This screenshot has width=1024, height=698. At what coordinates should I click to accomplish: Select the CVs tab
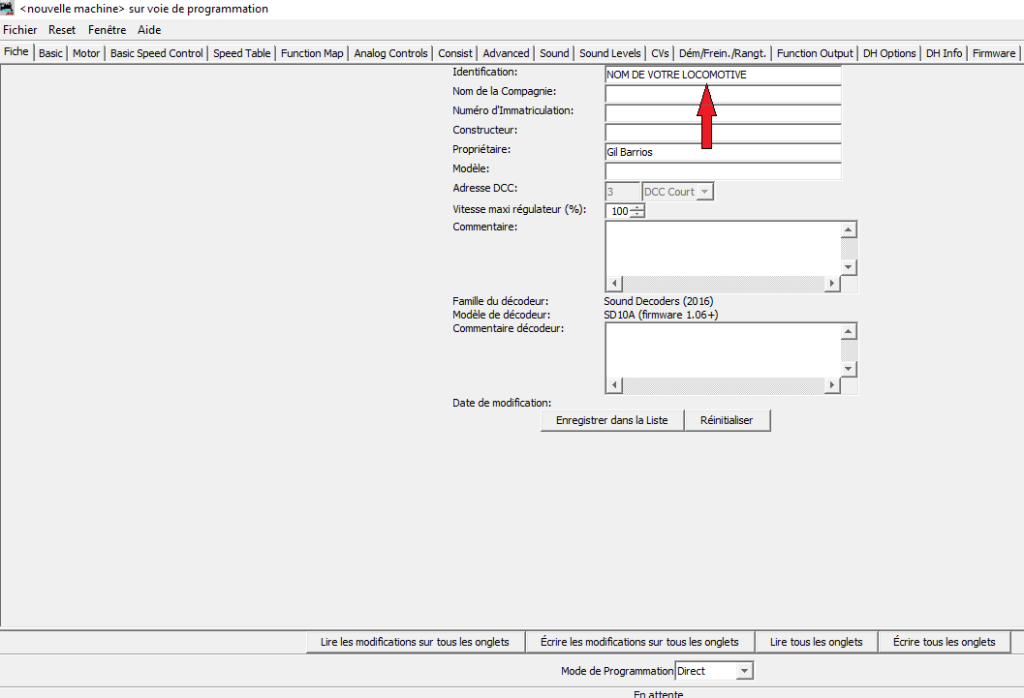click(x=660, y=53)
